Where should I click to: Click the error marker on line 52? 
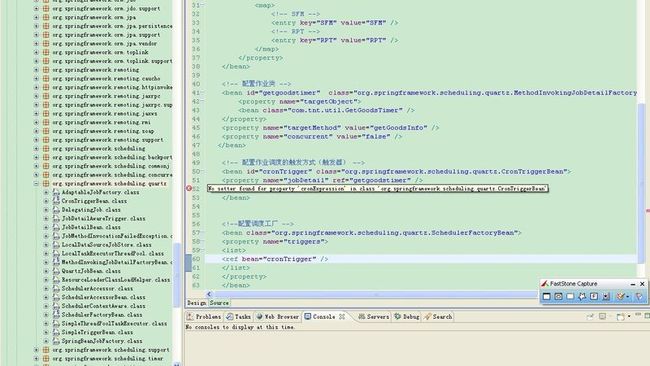tap(189, 189)
